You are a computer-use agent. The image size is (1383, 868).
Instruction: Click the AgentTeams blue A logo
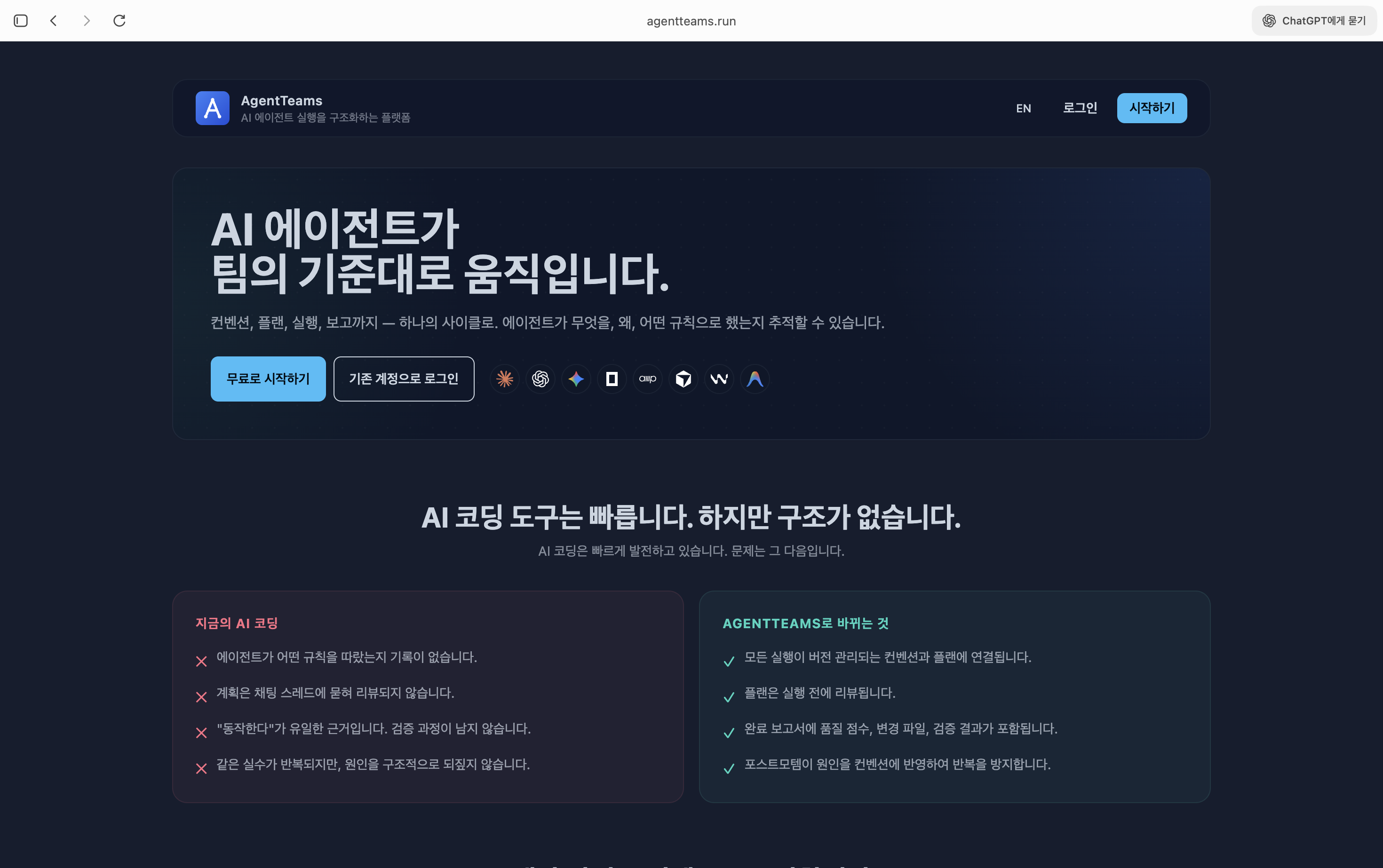click(x=213, y=108)
